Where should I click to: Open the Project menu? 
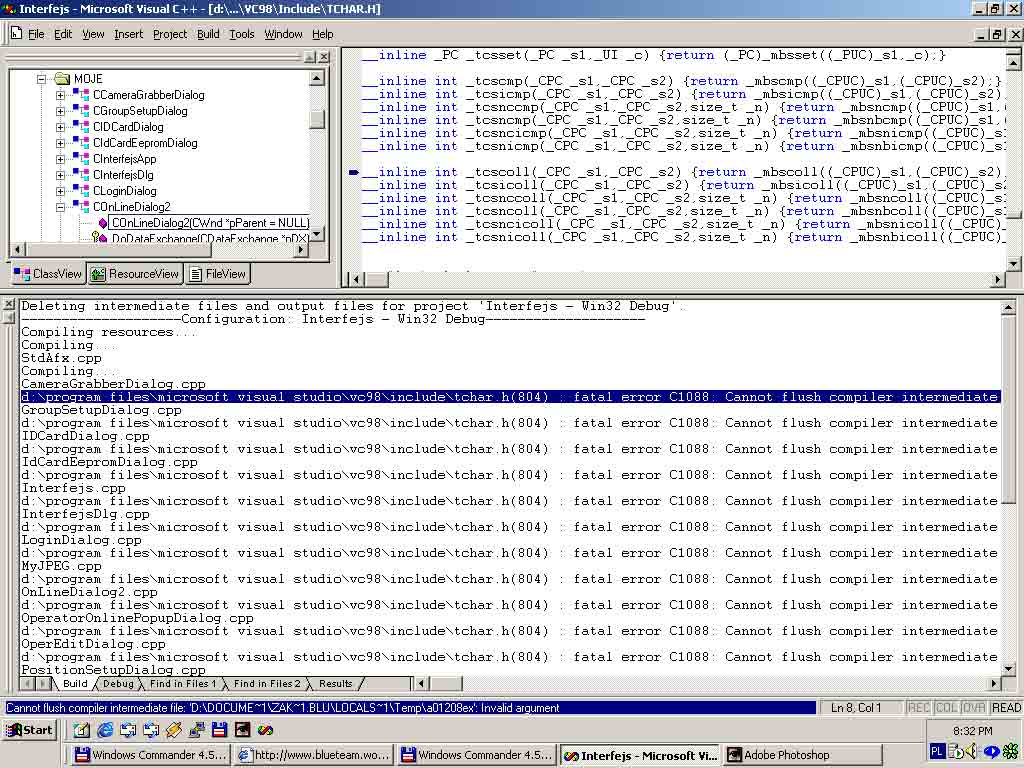pos(170,34)
